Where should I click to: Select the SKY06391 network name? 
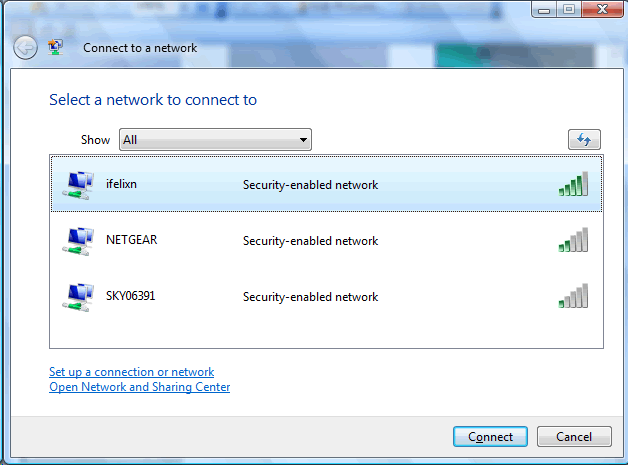[x=130, y=296]
